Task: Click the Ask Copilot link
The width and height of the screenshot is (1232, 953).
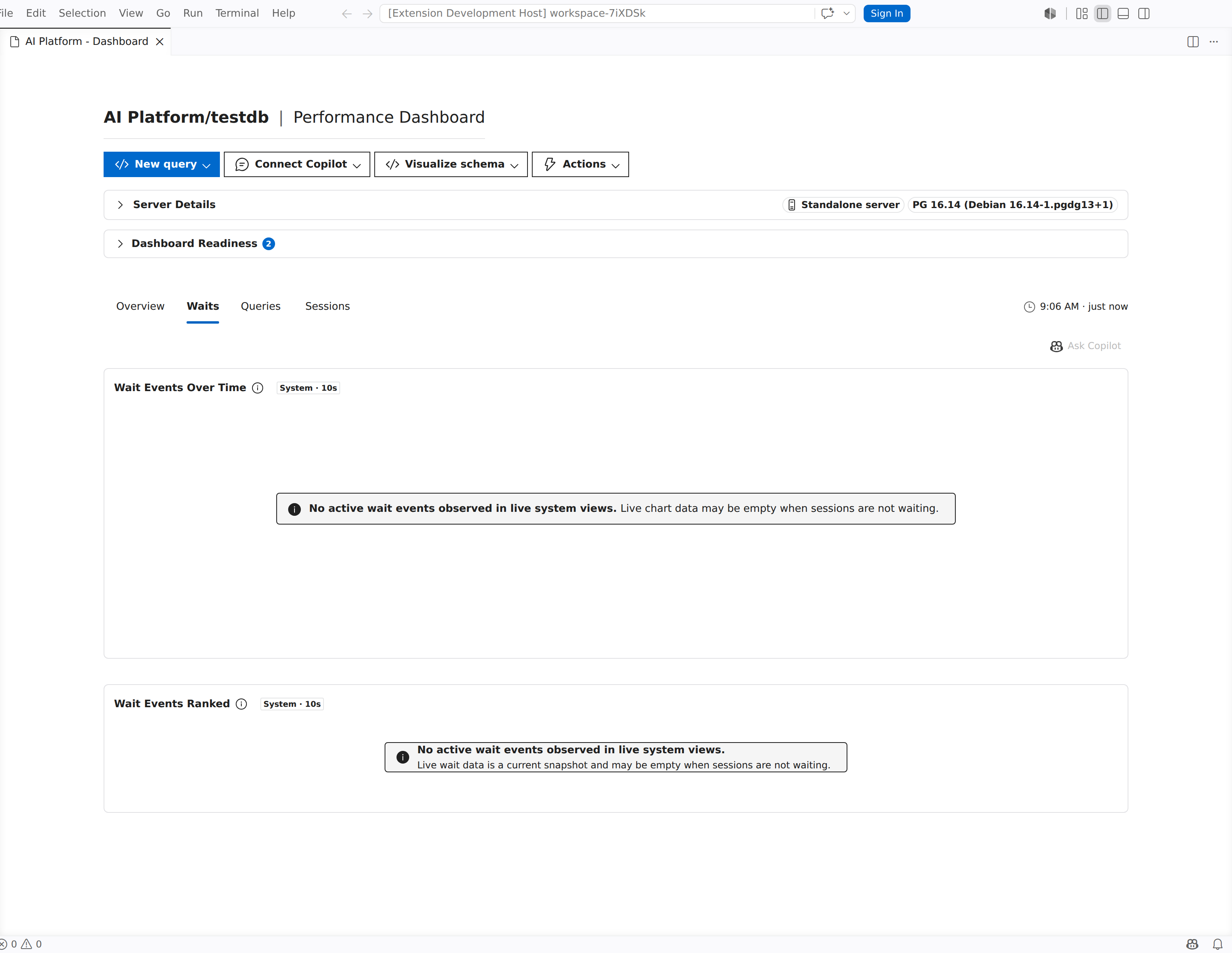Action: point(1085,346)
